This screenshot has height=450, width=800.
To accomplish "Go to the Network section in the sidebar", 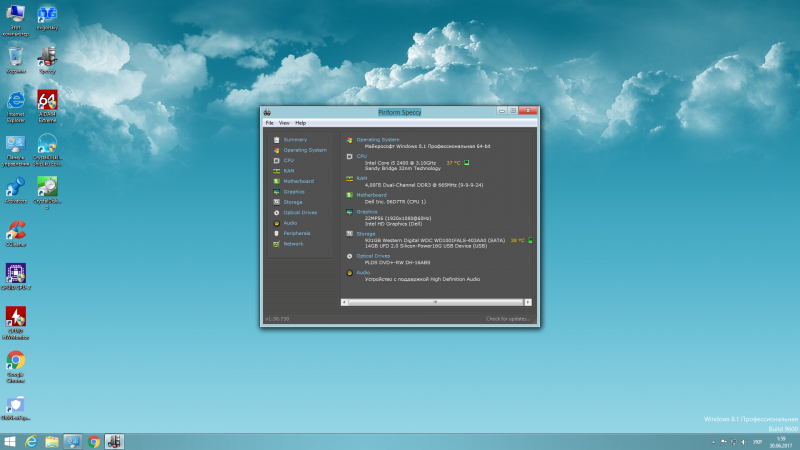I will [293, 244].
